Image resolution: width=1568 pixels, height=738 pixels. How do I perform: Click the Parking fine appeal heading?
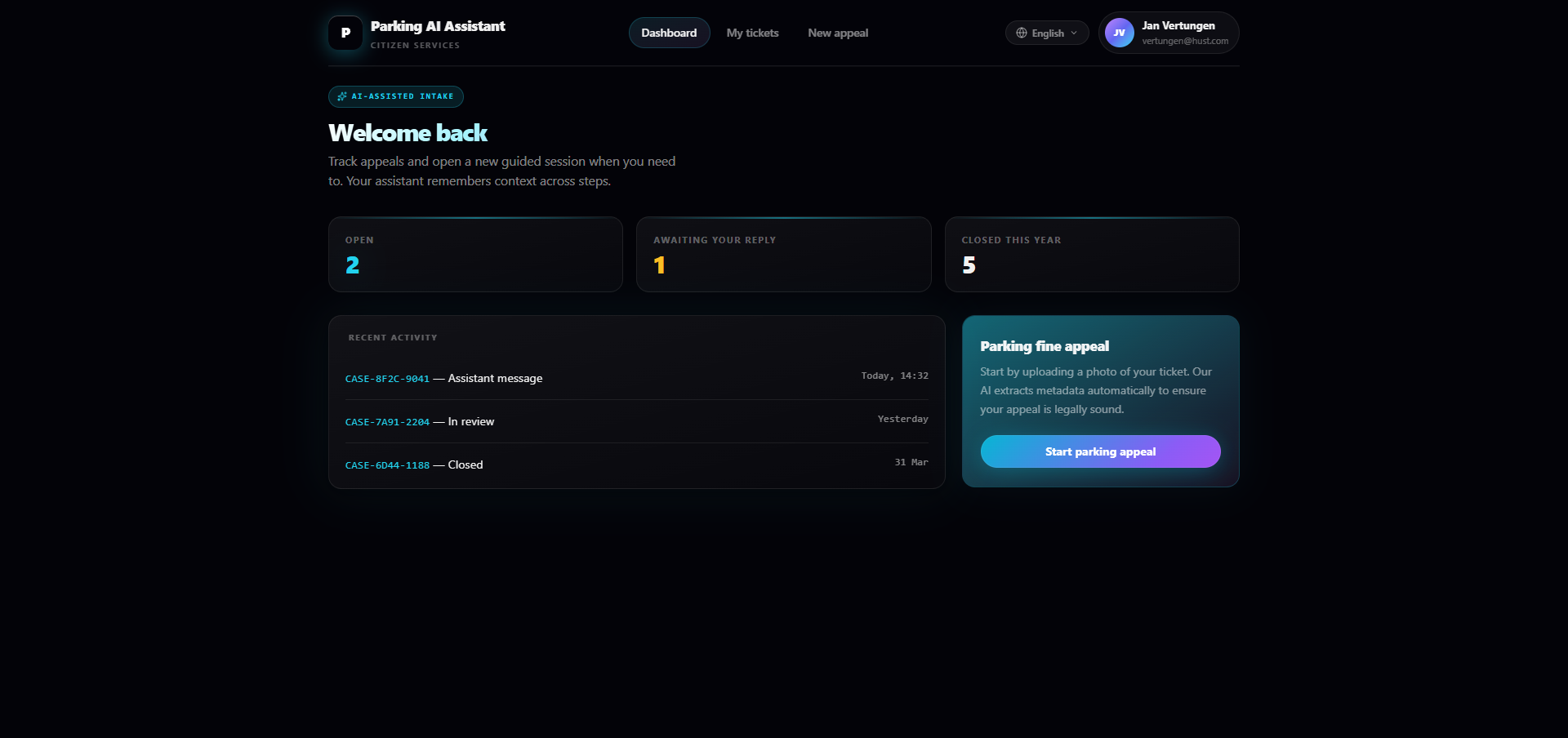[x=1044, y=346]
